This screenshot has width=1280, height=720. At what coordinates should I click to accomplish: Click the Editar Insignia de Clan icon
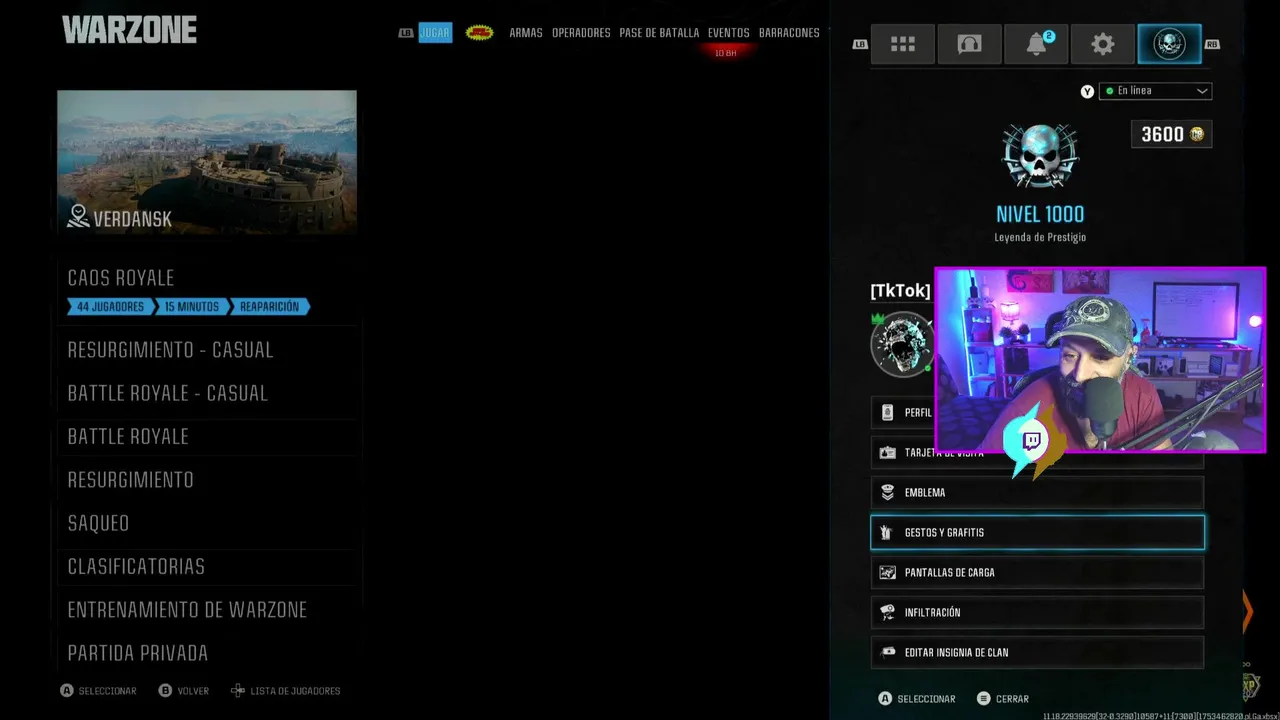(x=887, y=652)
